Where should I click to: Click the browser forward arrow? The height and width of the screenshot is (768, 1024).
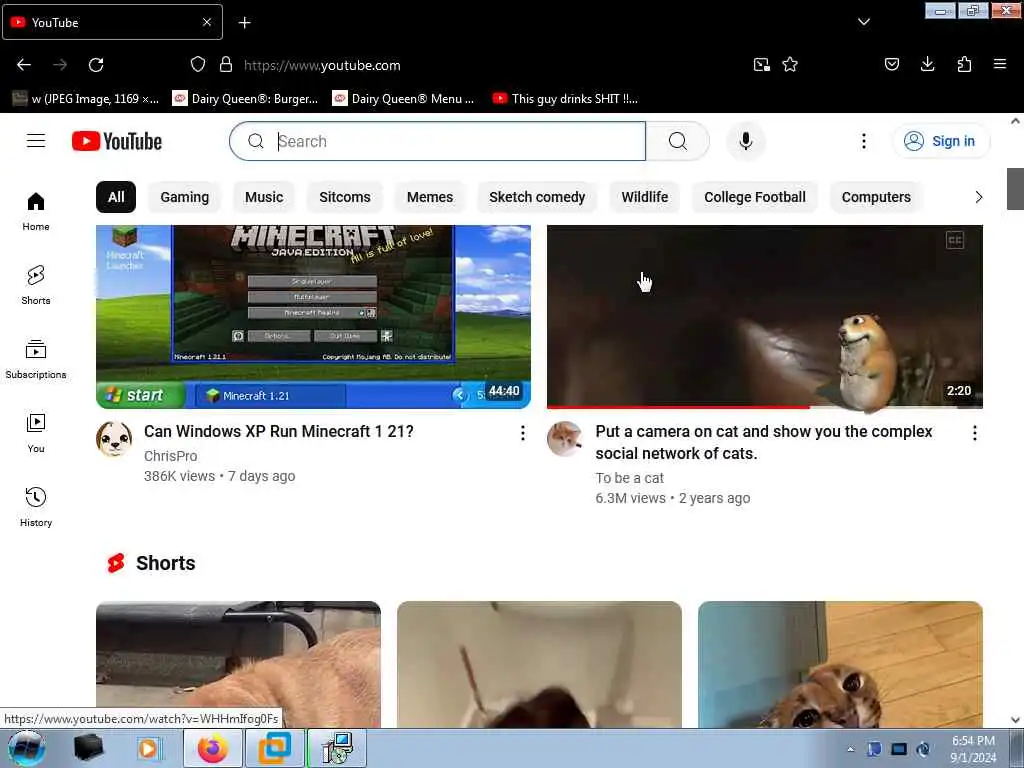click(x=60, y=65)
